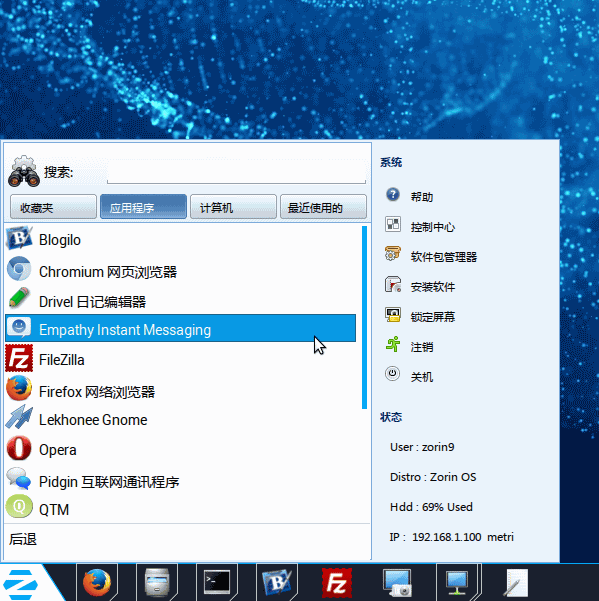Select Pidgin 互联网通讯程序 text entry
Screen dimensions: 599x601
click(x=109, y=482)
